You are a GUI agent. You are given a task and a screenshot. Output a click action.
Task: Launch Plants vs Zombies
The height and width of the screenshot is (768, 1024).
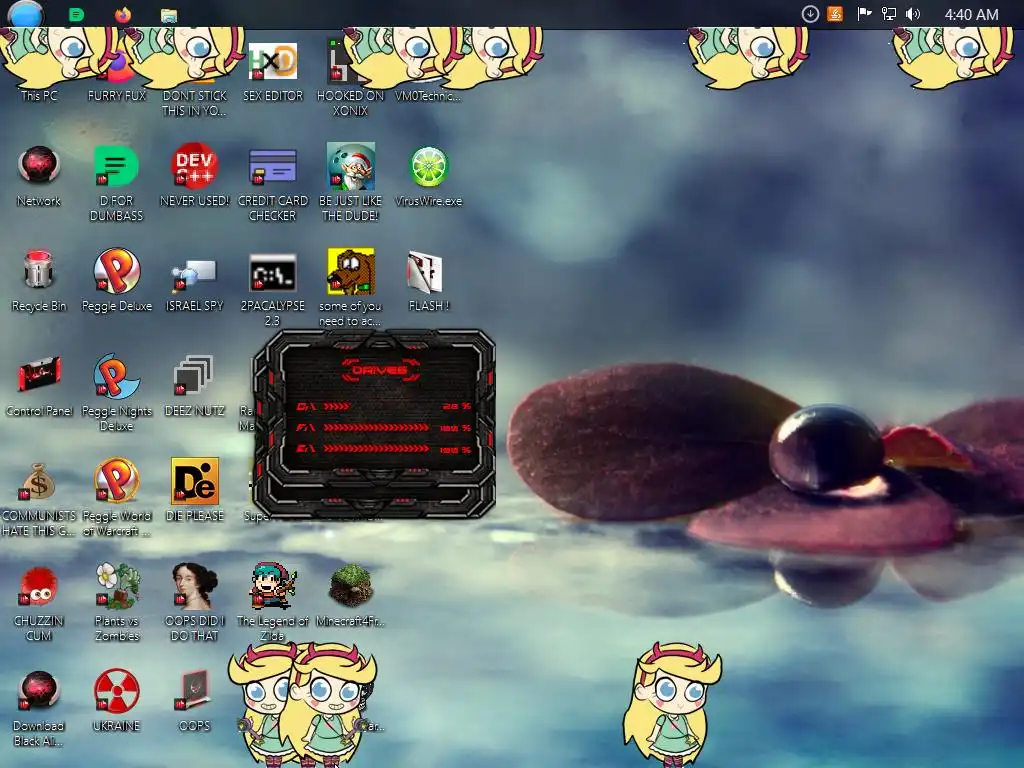click(x=117, y=602)
